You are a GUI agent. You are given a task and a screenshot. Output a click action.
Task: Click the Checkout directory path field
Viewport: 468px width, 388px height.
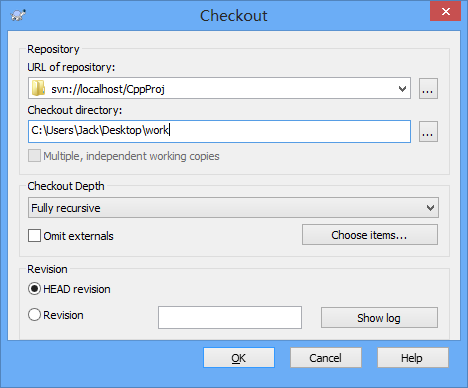coord(219,131)
